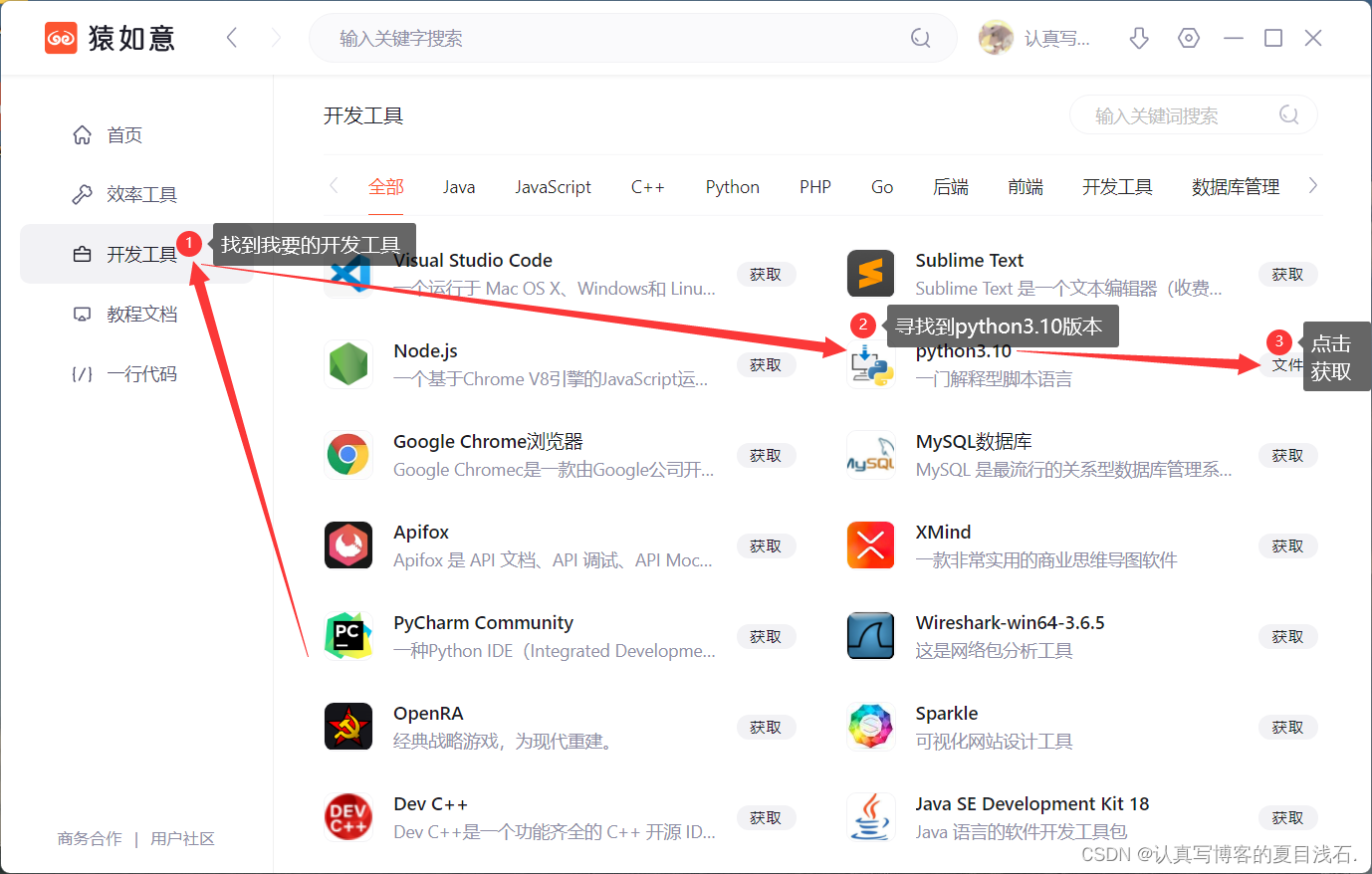This screenshot has height=874, width=1372.
Task: Click 获取 for MySQL数据库
Action: point(1288,455)
